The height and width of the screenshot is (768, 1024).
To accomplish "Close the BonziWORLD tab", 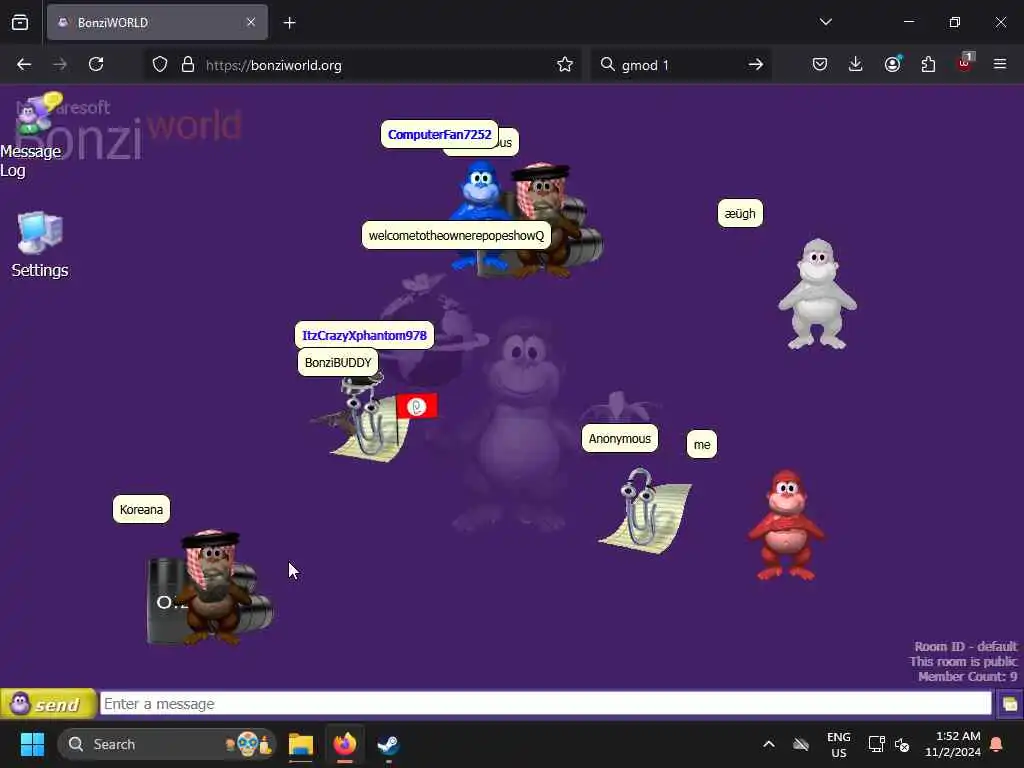I will click(x=251, y=23).
